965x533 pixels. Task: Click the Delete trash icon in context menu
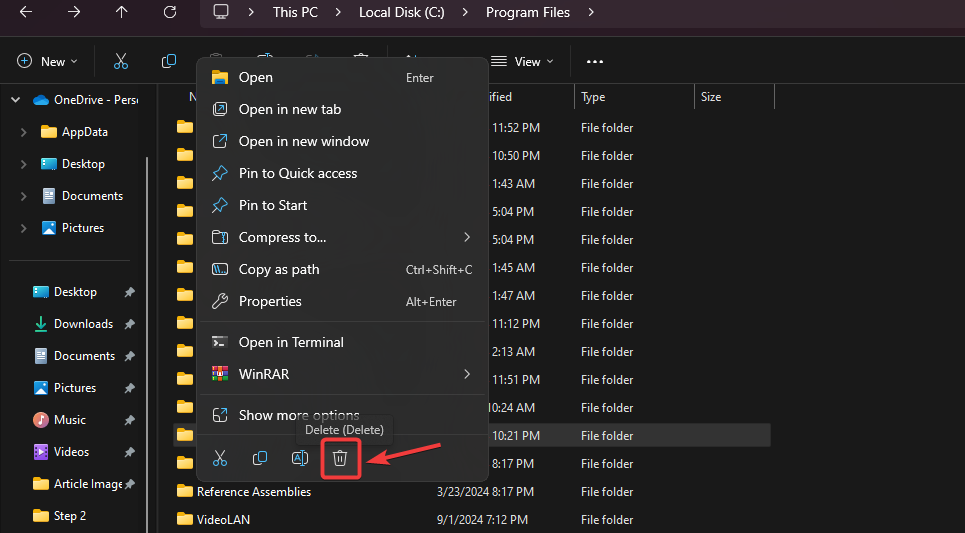coord(340,458)
